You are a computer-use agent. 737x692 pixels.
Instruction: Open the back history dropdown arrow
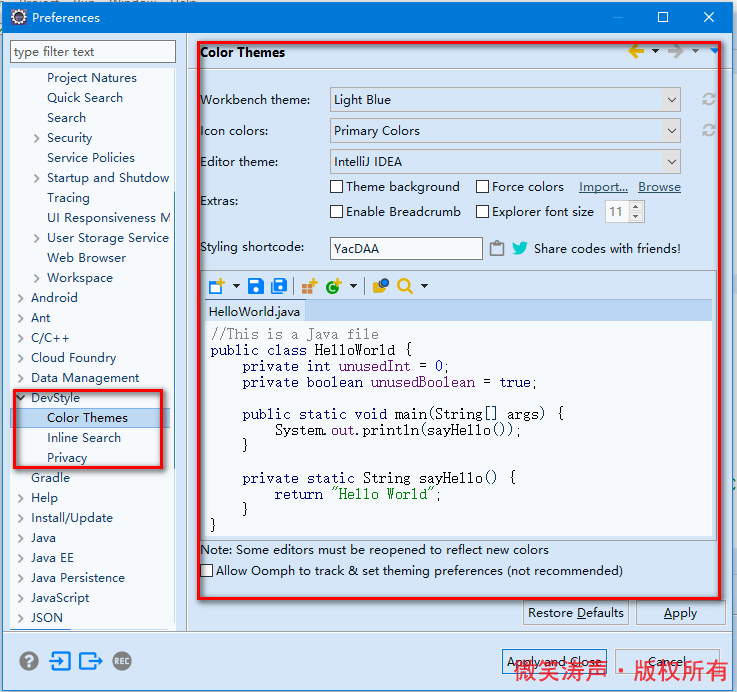pyautogui.click(x=655, y=51)
